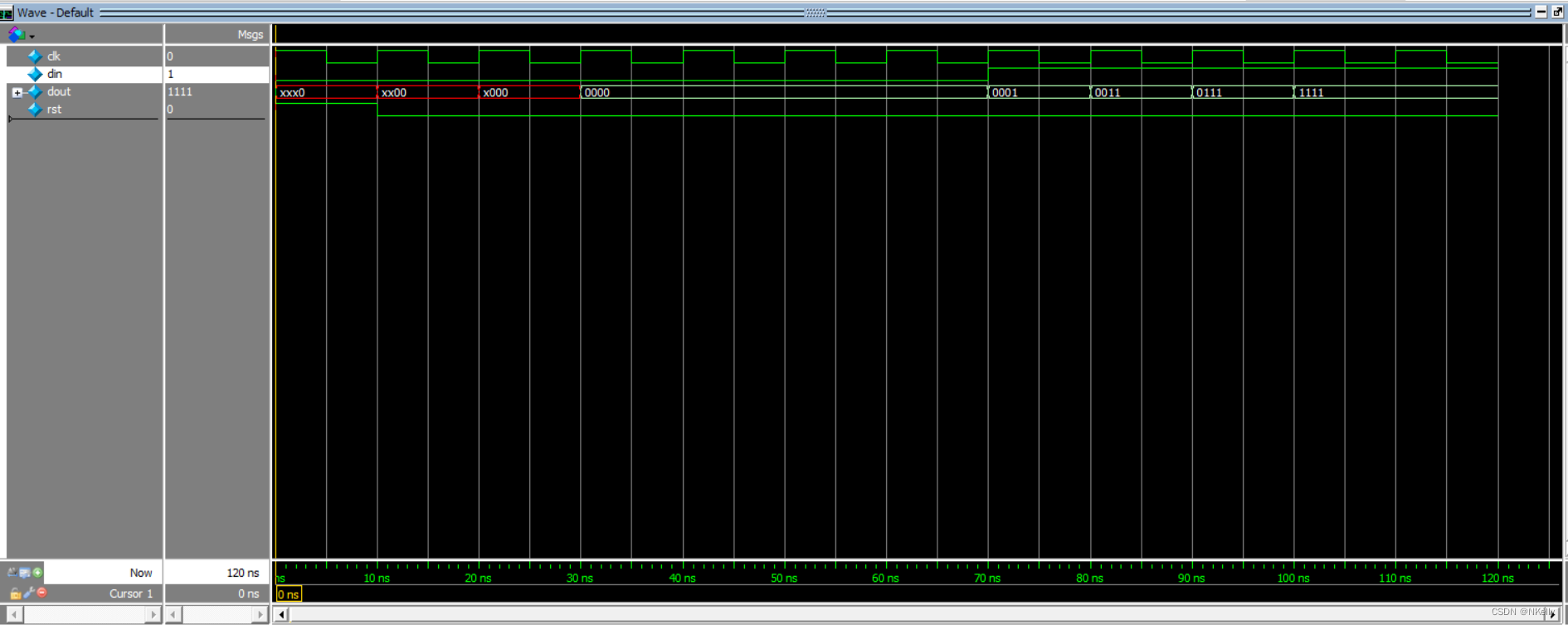Viewport: 1568px width, 625px height.
Task: Open the signal name format dropdown icon
Action: 20,35
